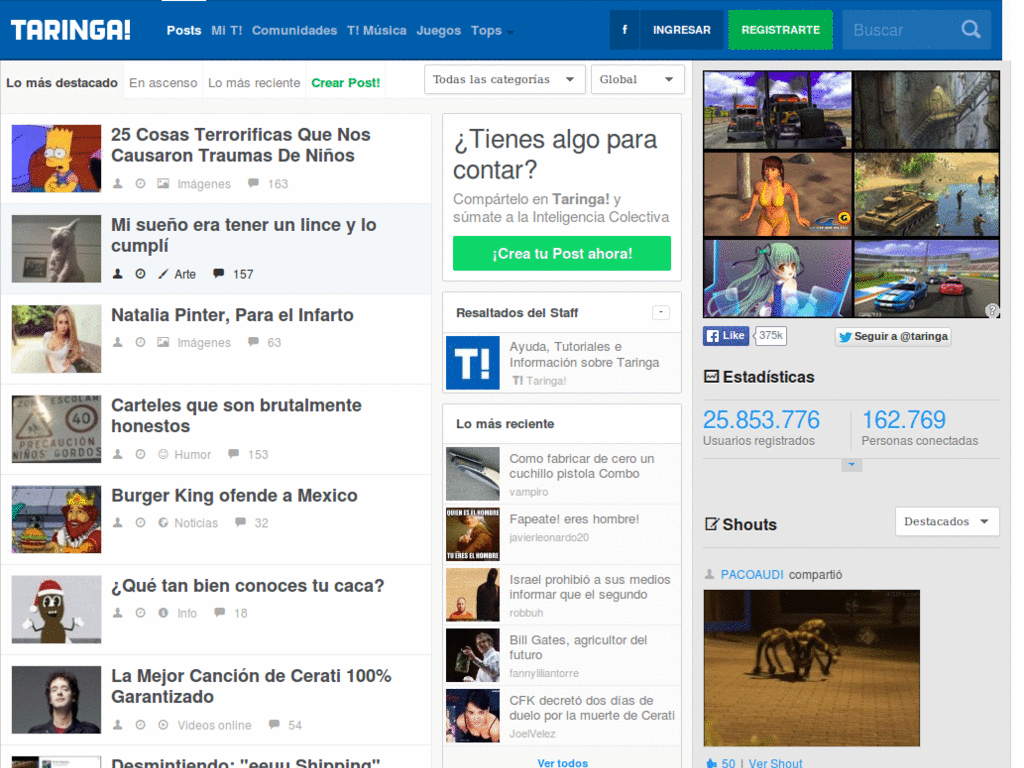The image size is (1024, 768).
Task: Click comment bubble icon beside 32
Action: pyautogui.click(x=240, y=522)
